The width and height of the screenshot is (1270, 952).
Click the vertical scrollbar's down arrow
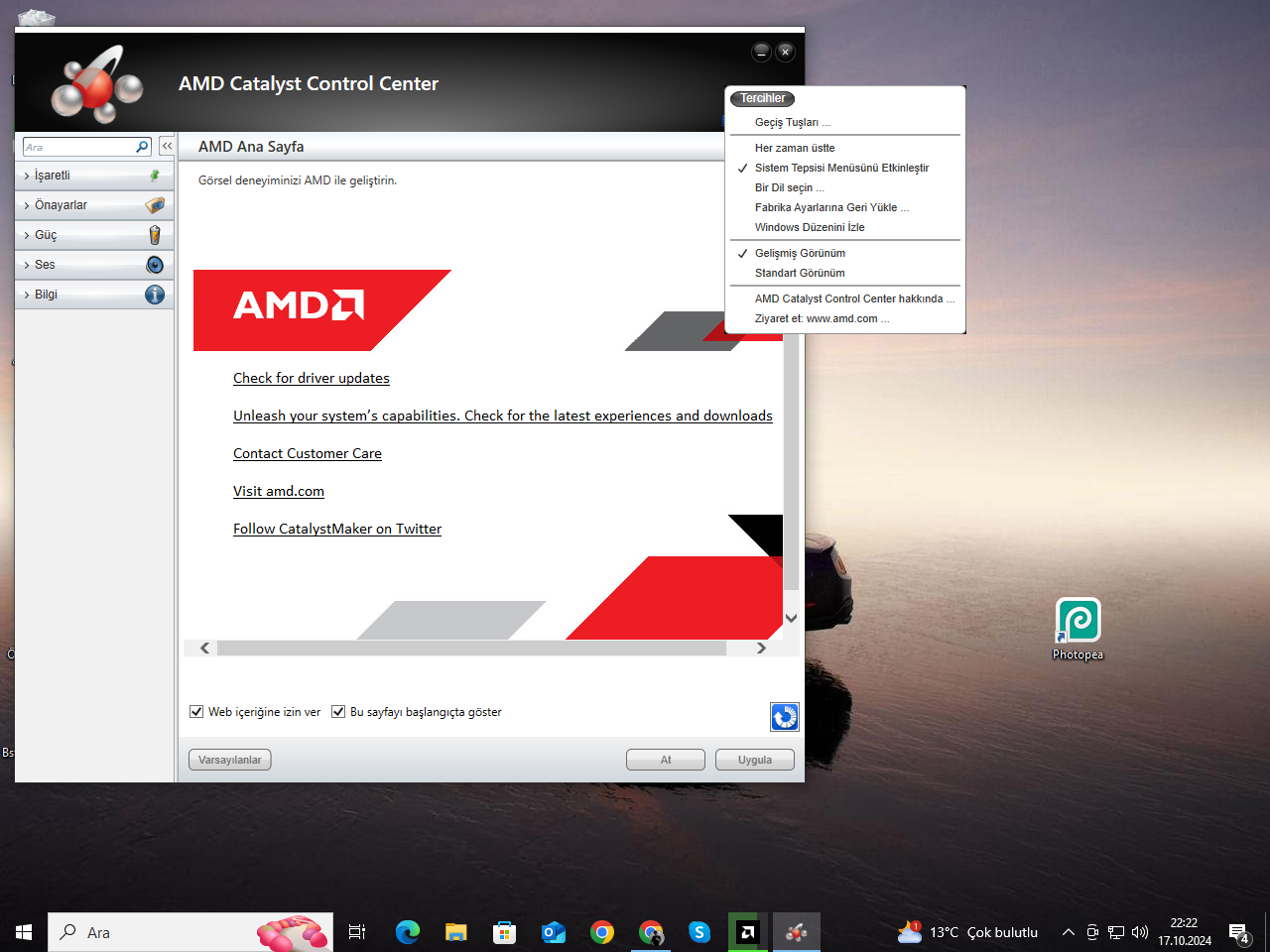[791, 618]
